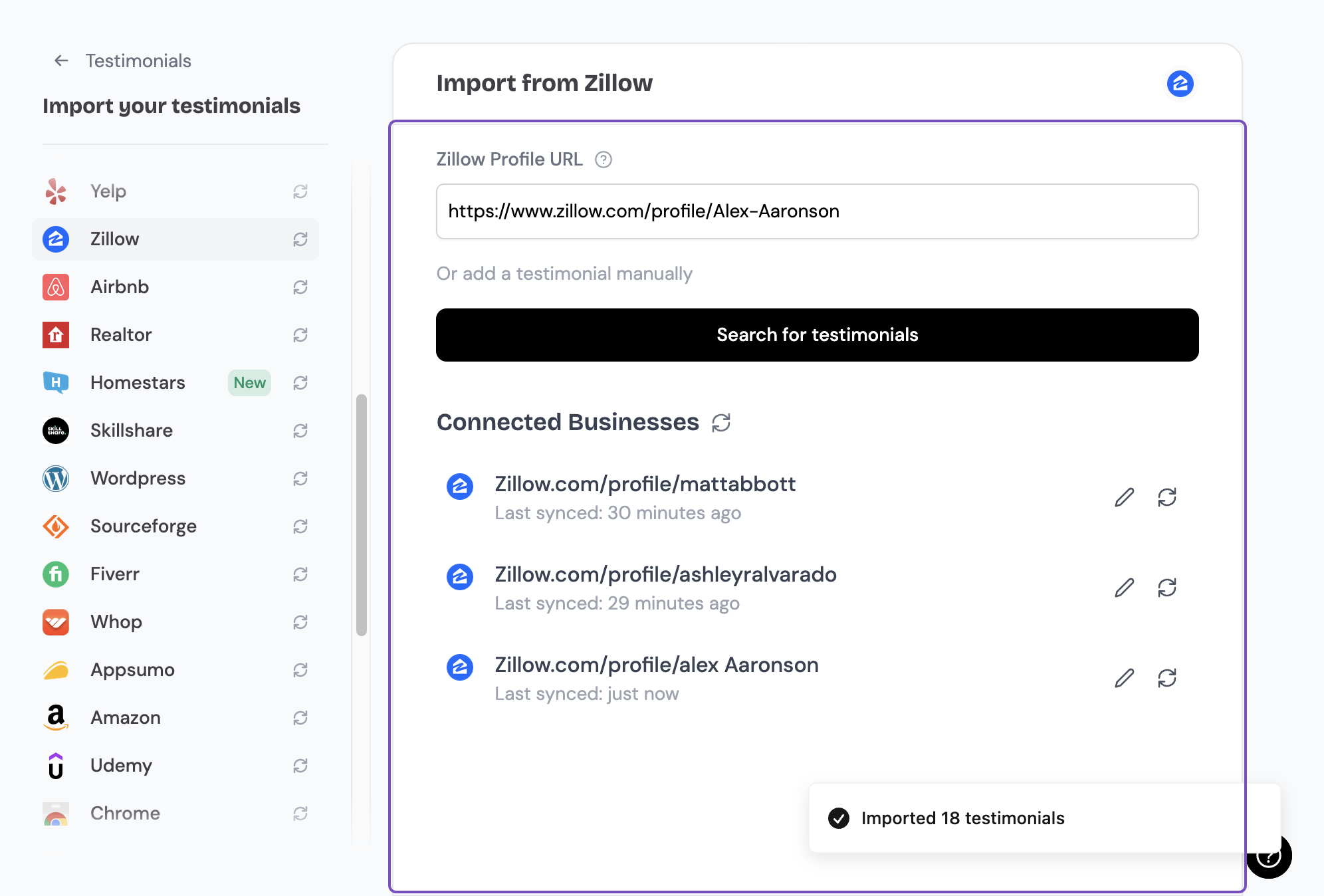The height and width of the screenshot is (896, 1324).
Task: Go back using the Testimonials arrow
Action: [x=61, y=60]
